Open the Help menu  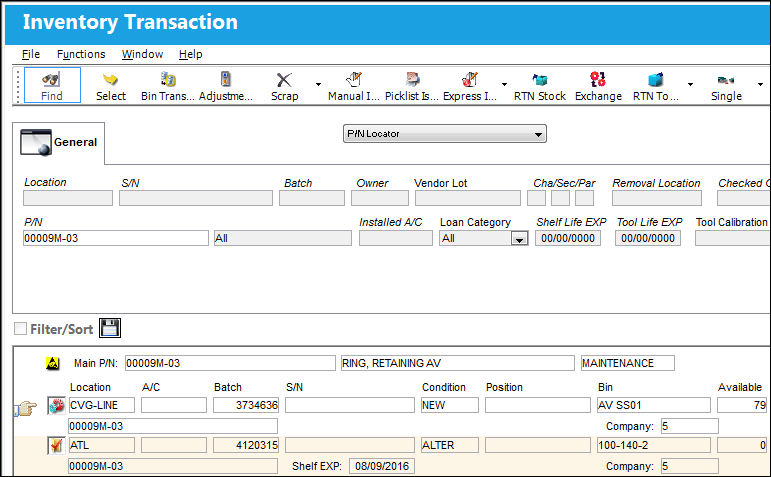(x=190, y=54)
